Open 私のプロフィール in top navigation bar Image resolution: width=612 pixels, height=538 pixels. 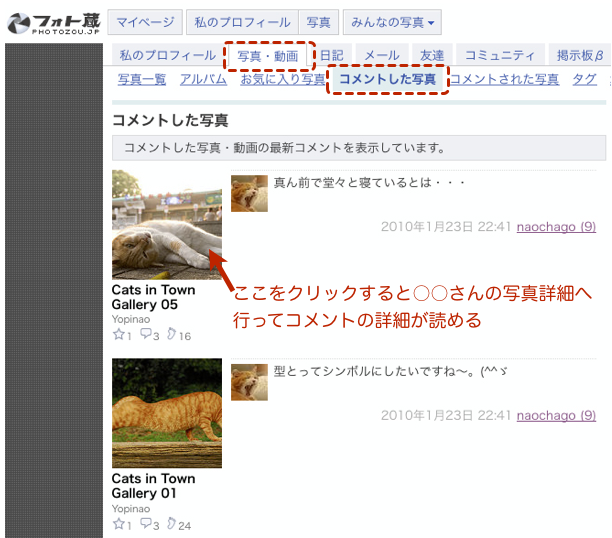[x=242, y=22]
